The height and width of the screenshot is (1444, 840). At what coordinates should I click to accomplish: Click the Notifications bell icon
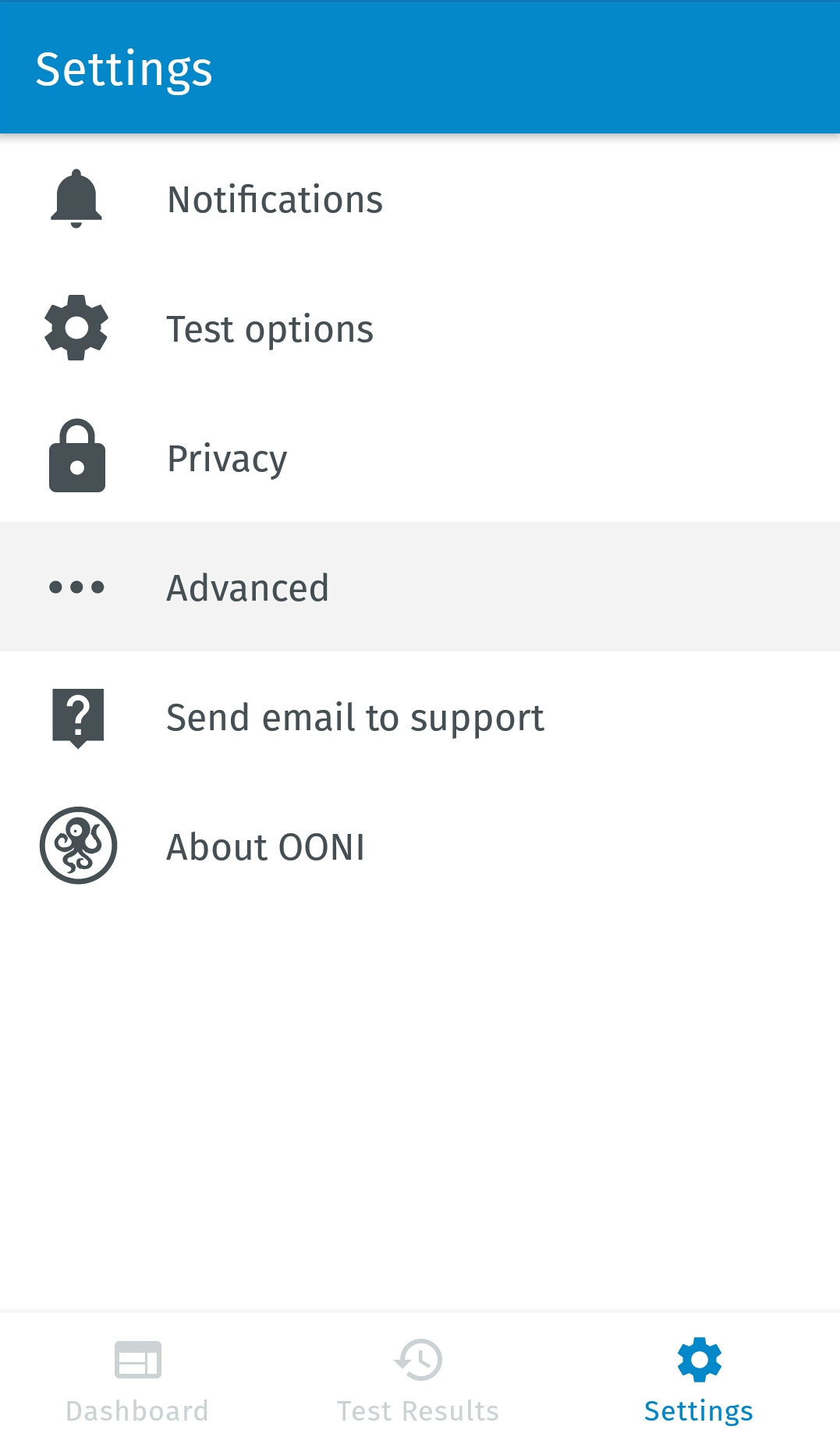76,198
